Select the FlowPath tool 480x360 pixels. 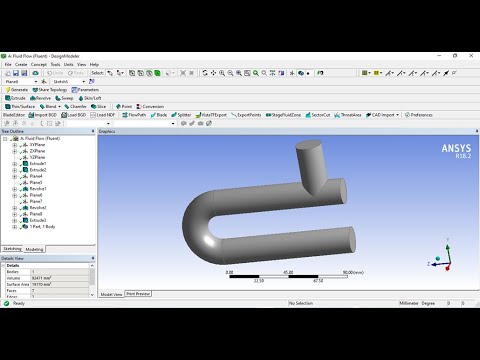134,115
